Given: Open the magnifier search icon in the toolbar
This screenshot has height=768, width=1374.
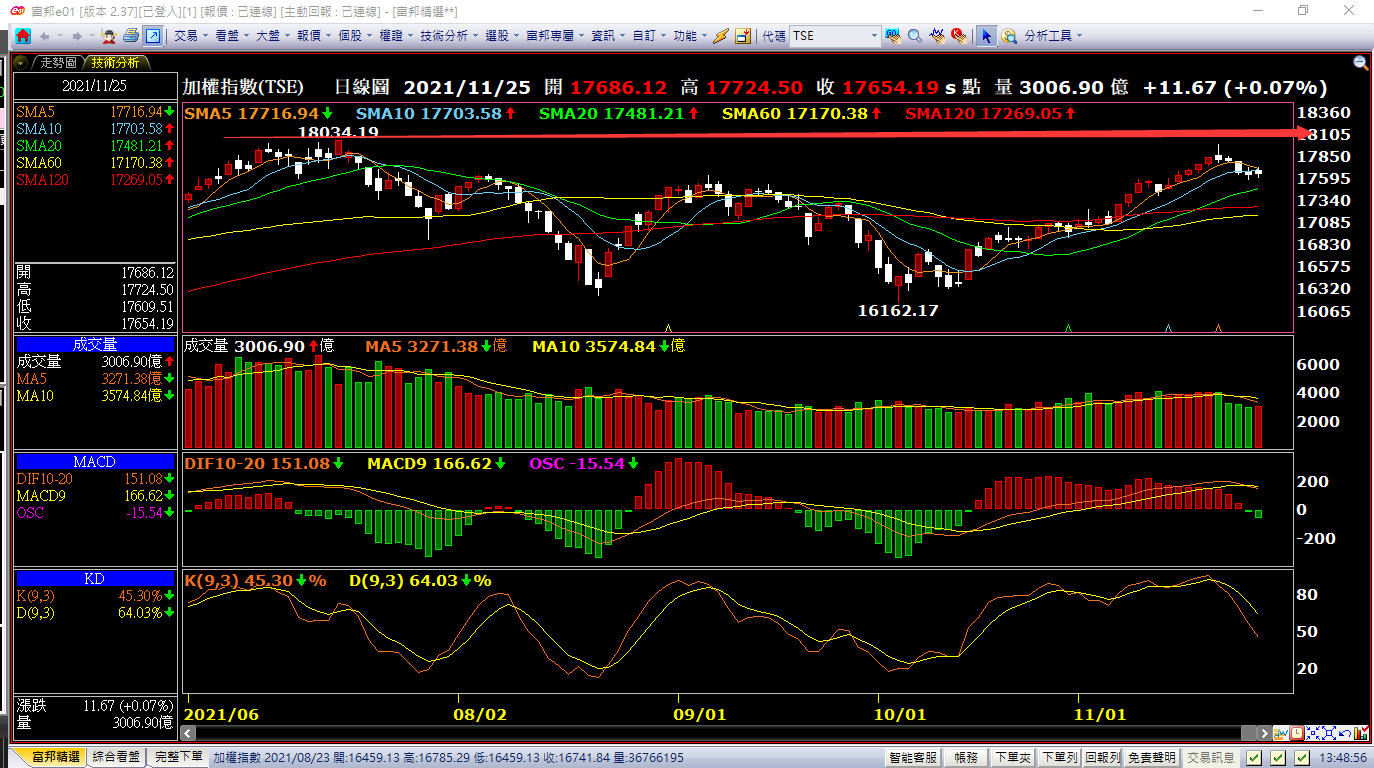Looking at the screenshot, I should point(915,36).
